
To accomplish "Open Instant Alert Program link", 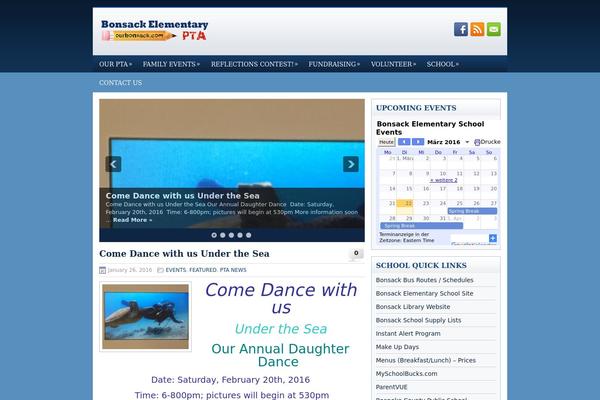I will tap(408, 333).
